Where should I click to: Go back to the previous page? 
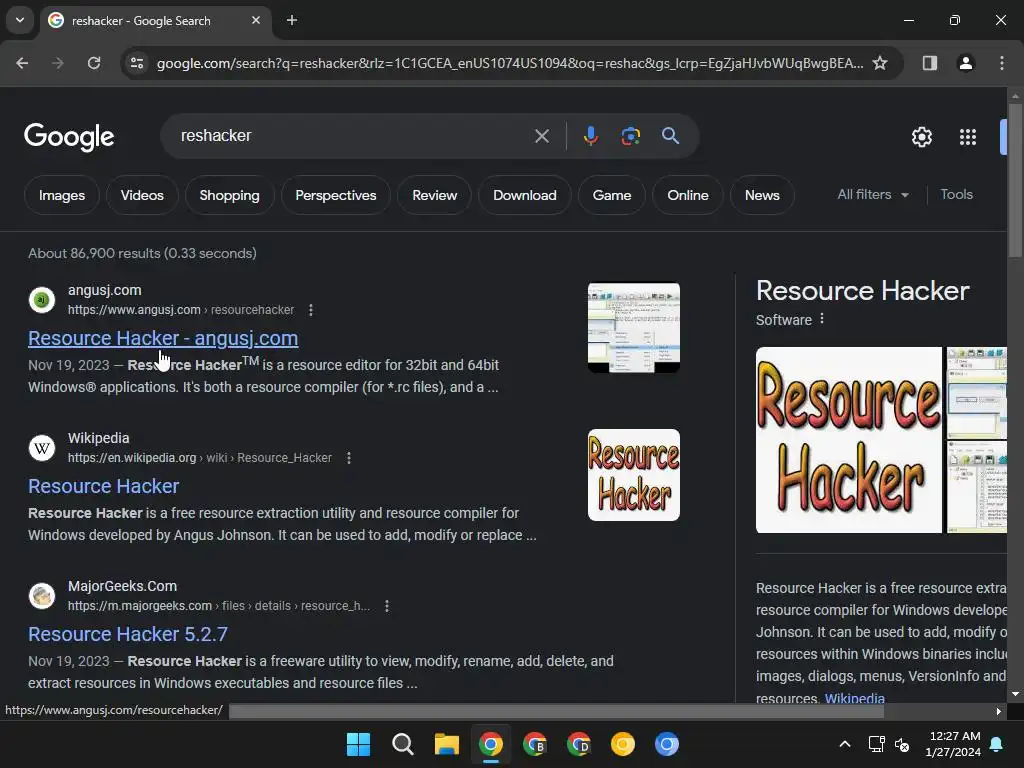22,63
